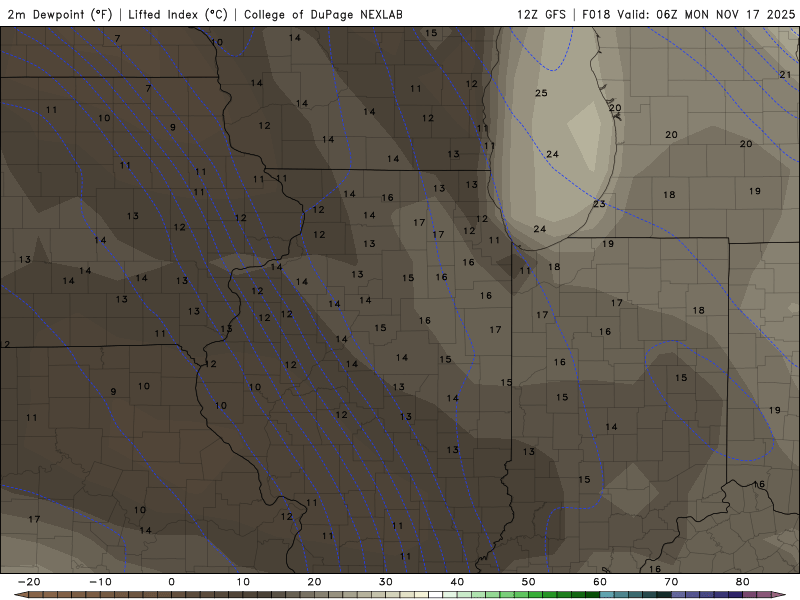Click the "12Z GFS" model run label

541,14
